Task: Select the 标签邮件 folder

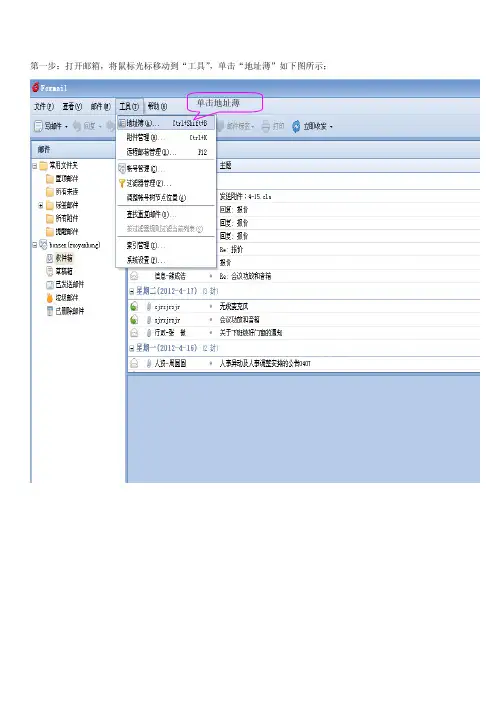Action: coord(67,205)
